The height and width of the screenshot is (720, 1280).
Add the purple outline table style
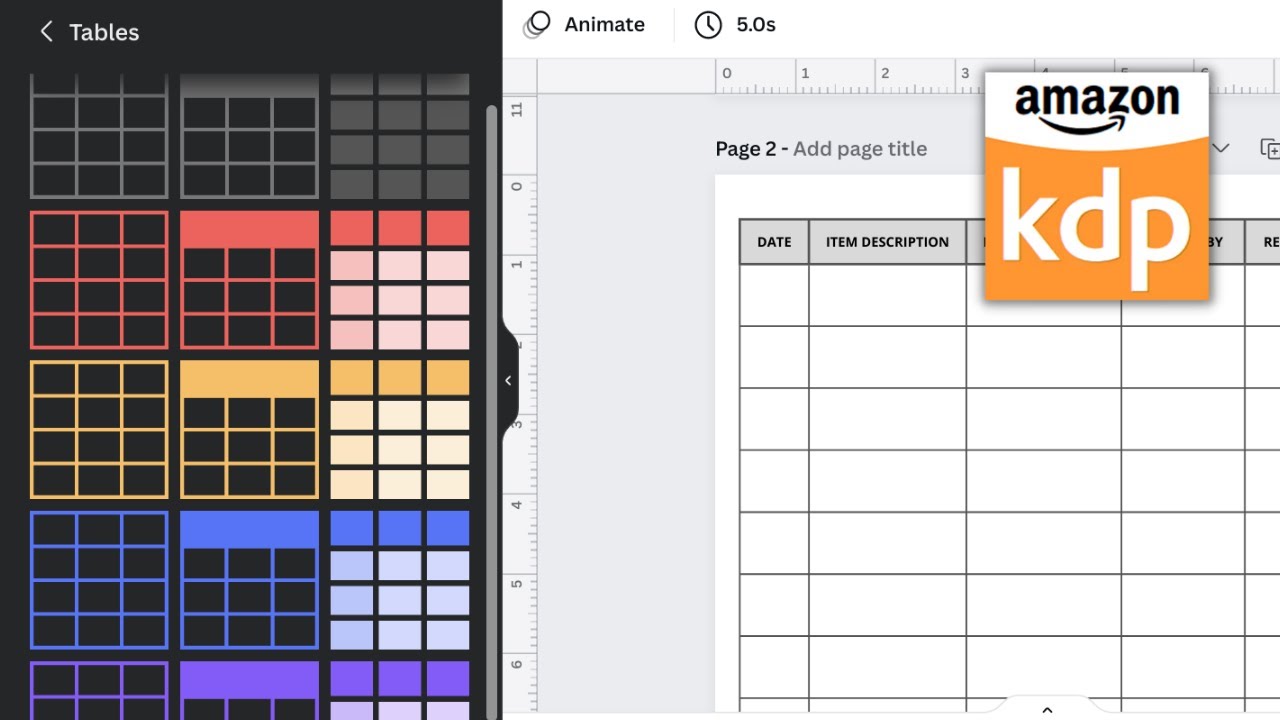pyautogui.click(x=99, y=690)
